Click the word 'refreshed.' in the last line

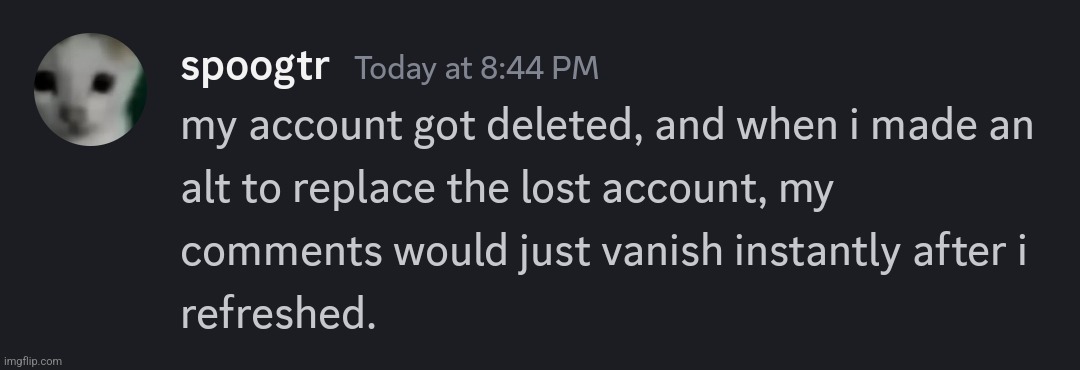[x=279, y=315]
